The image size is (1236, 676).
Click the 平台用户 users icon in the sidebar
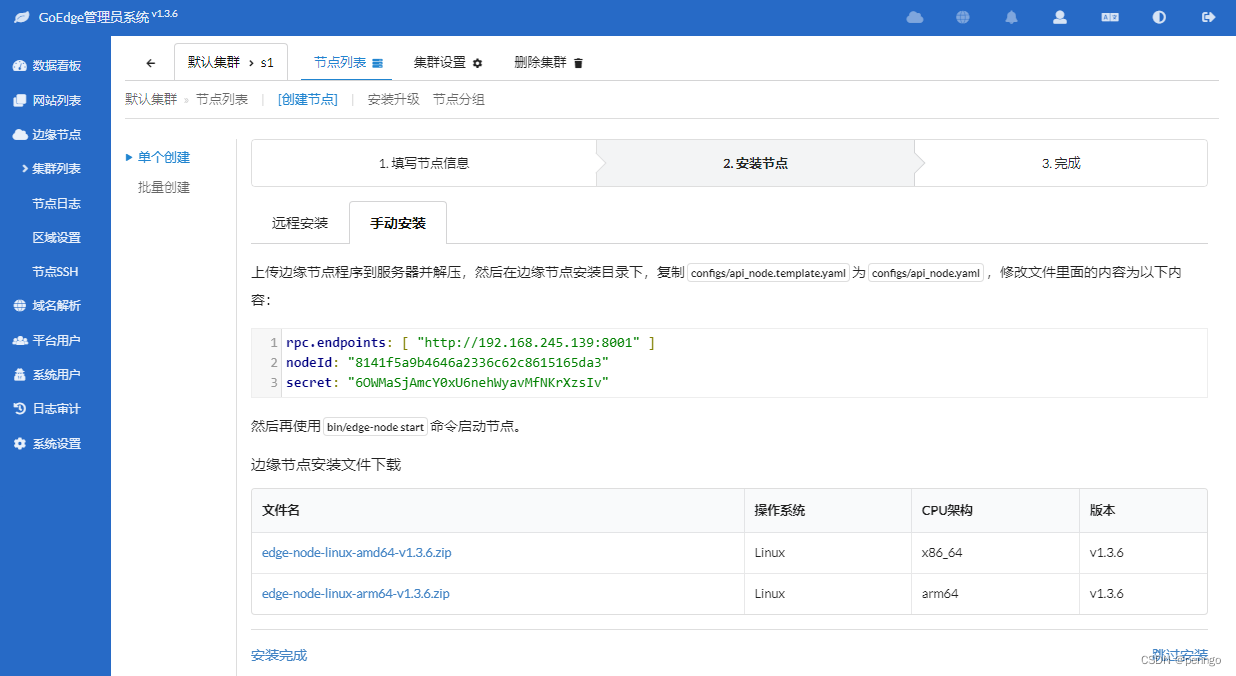click(x=20, y=341)
